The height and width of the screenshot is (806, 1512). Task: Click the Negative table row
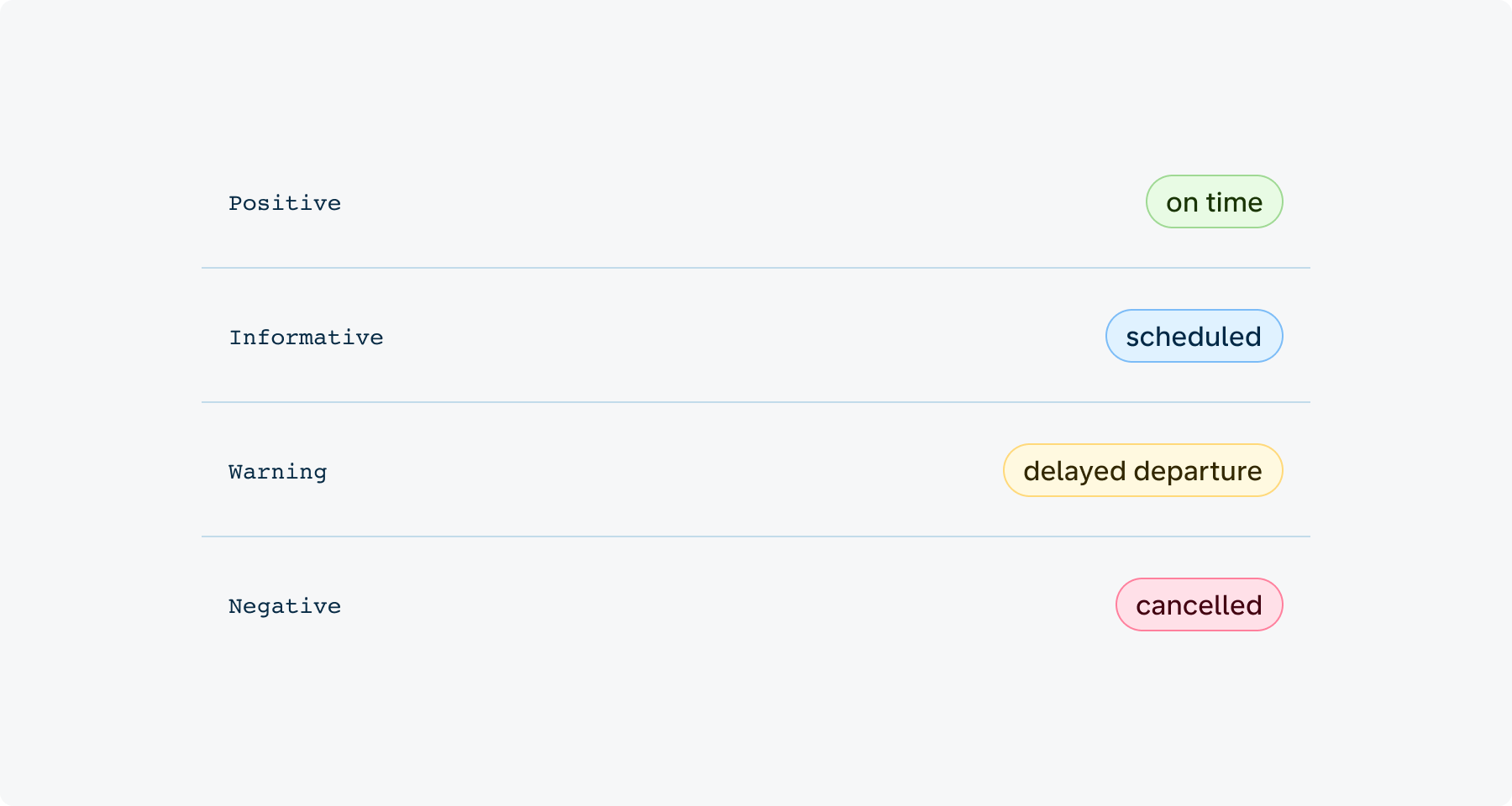(x=756, y=604)
